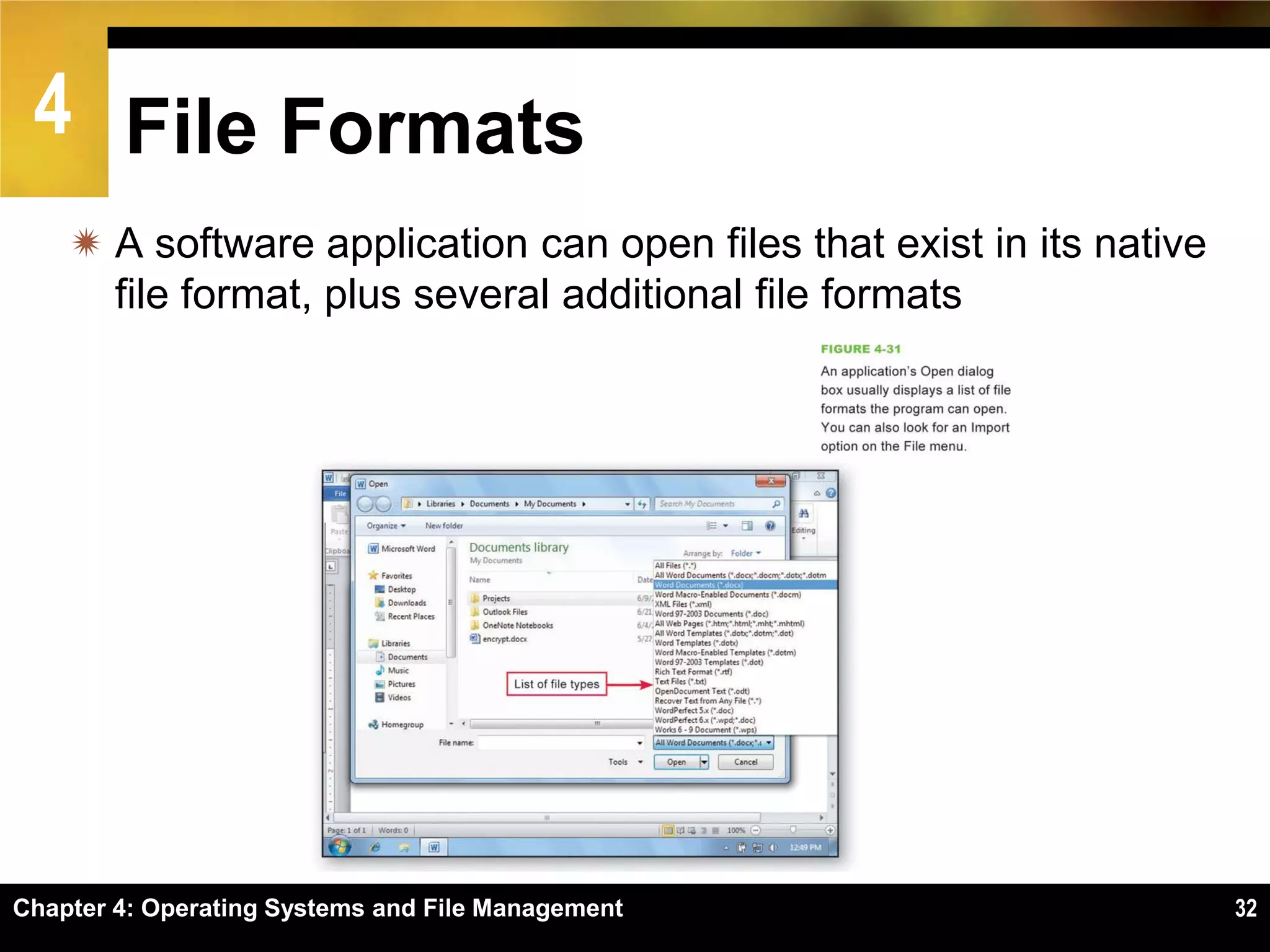Viewport: 1270px width, 952px height.
Task: Select the encrypt.docx file
Action: tap(499, 639)
